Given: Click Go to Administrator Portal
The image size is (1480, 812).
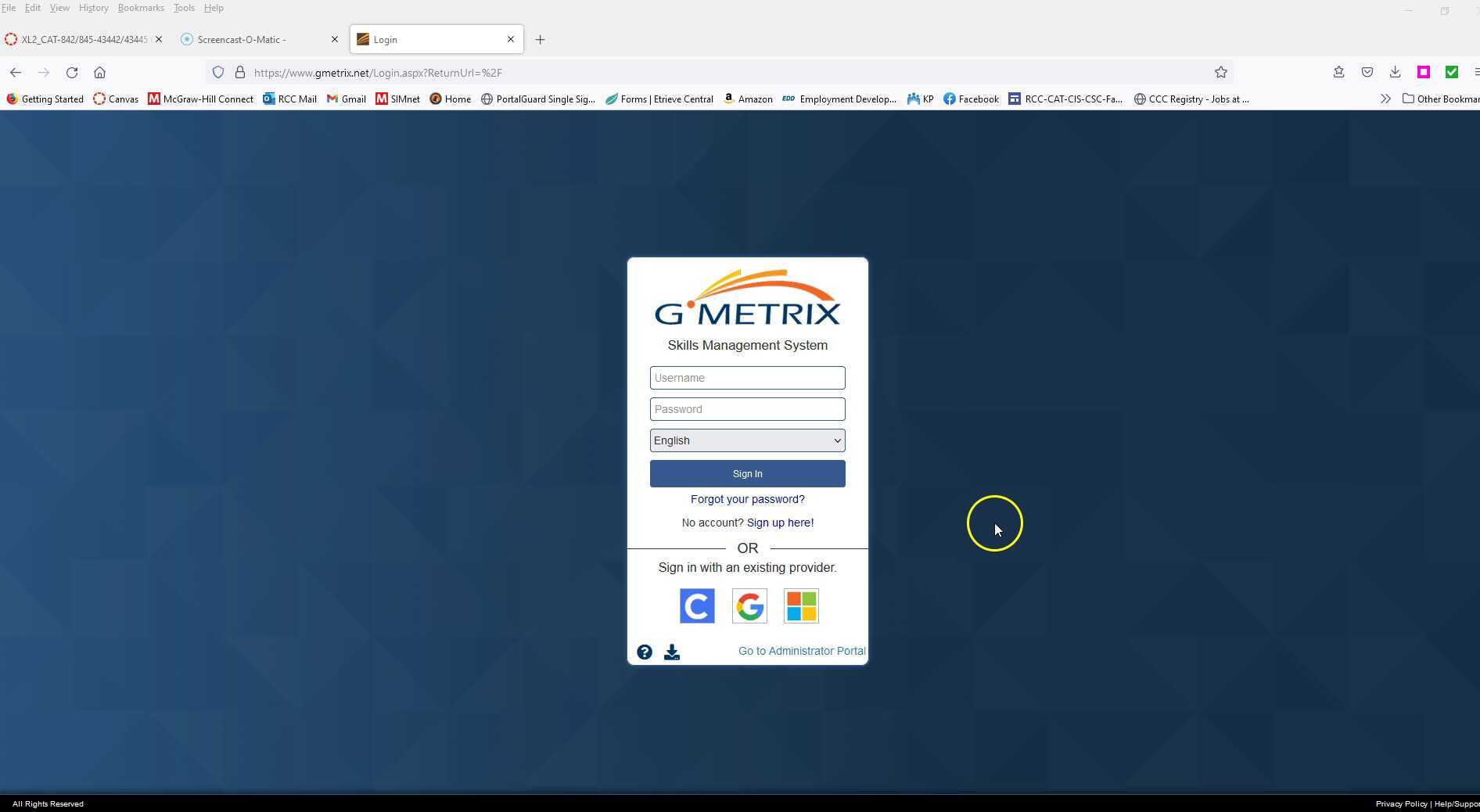Looking at the screenshot, I should click(x=801, y=650).
